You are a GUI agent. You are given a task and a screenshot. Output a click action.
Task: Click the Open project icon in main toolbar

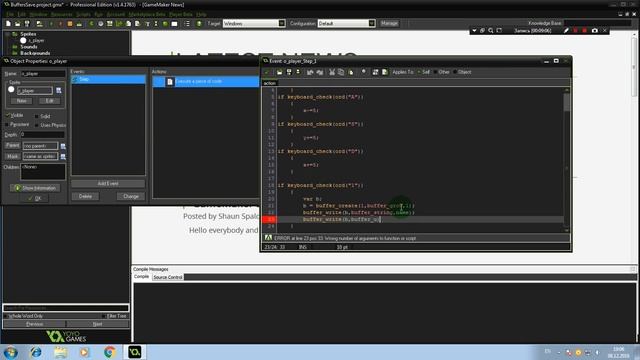[x=17, y=24]
